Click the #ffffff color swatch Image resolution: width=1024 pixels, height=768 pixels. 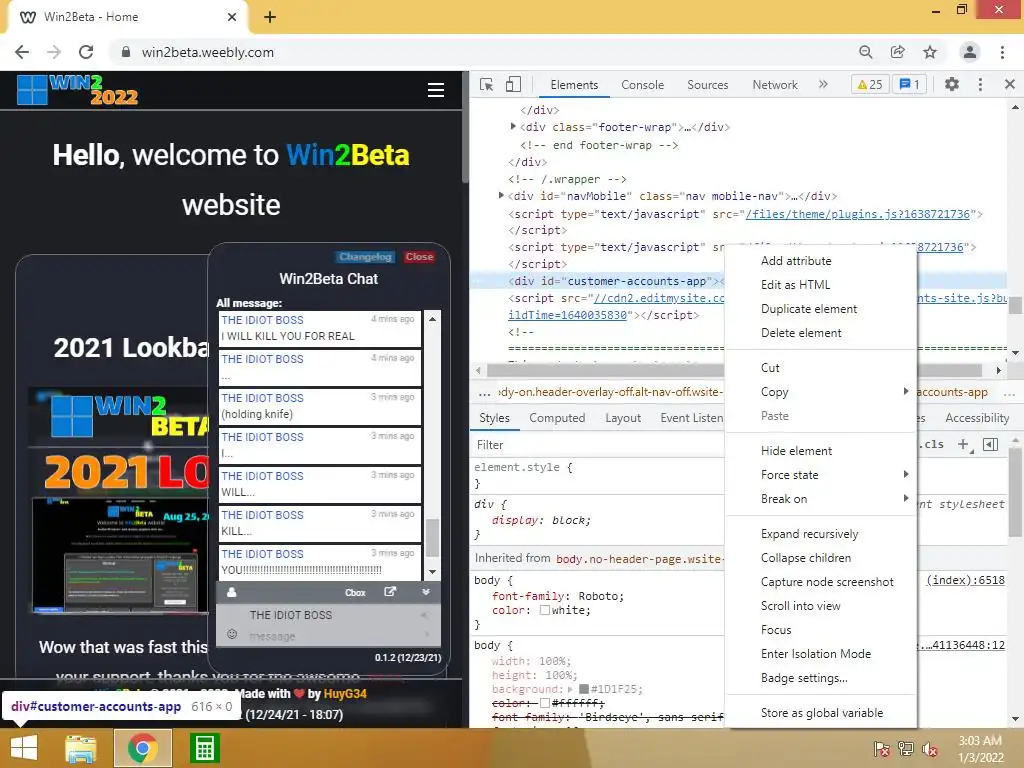coord(545,703)
